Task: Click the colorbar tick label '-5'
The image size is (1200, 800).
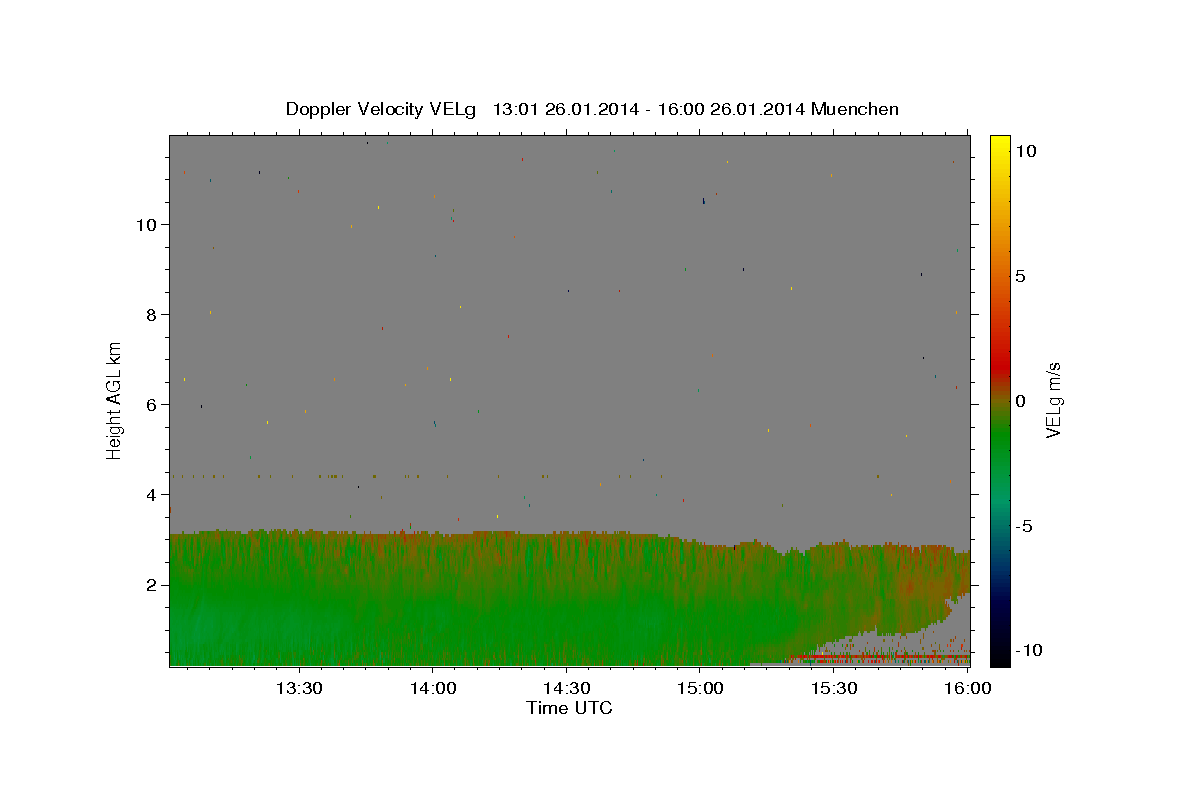Action: click(1022, 526)
